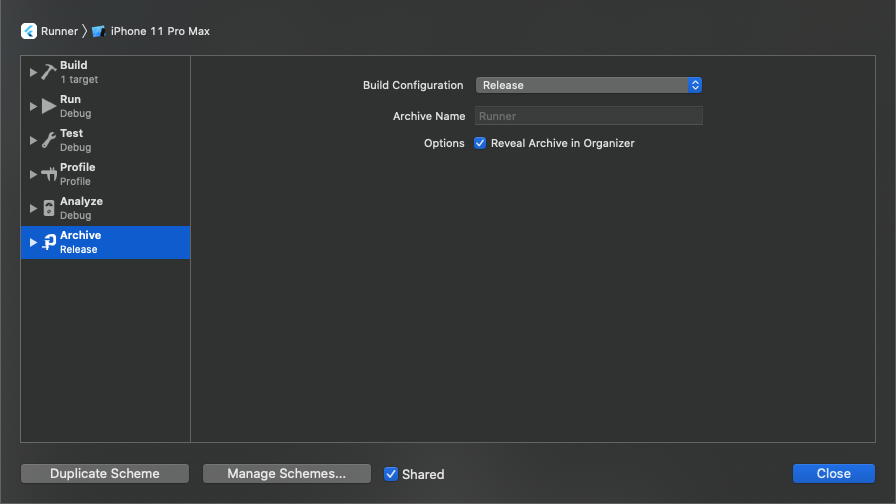Toggle the Shared scheme checkbox
896x504 pixels.
(x=391, y=474)
